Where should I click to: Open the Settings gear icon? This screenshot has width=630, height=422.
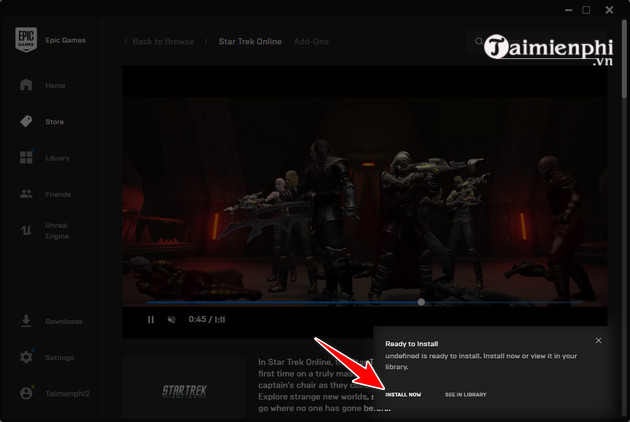[27, 357]
